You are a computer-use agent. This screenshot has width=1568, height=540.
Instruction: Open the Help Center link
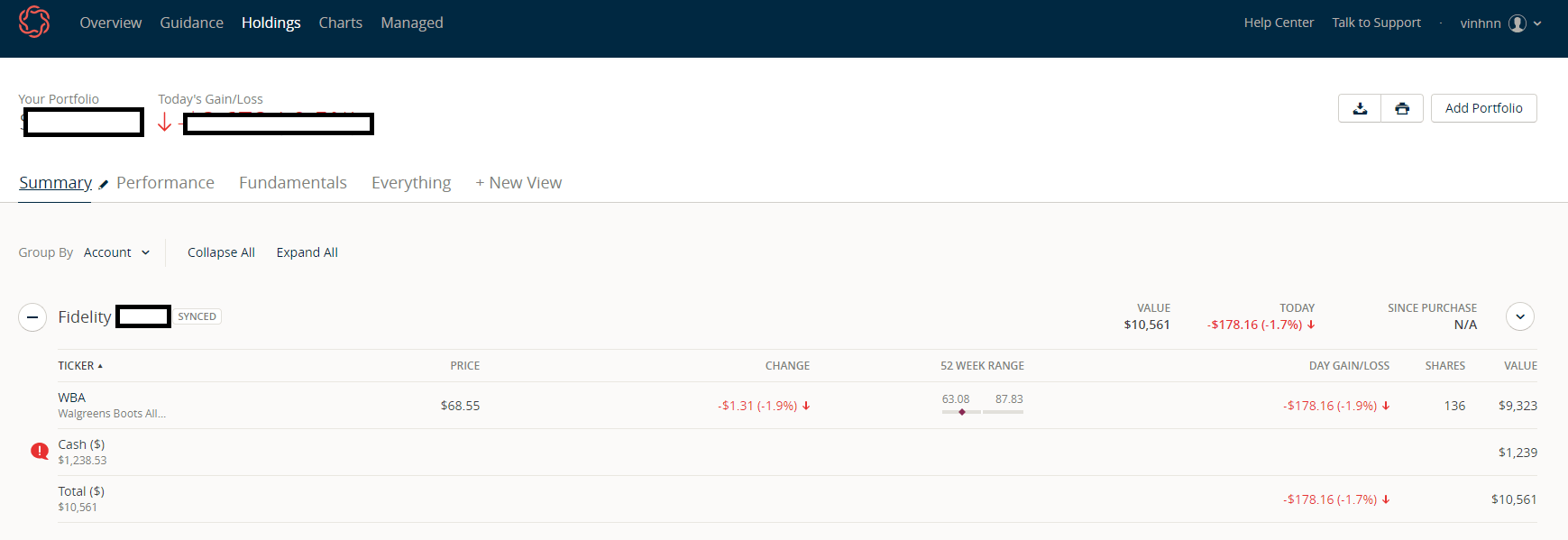click(1279, 23)
